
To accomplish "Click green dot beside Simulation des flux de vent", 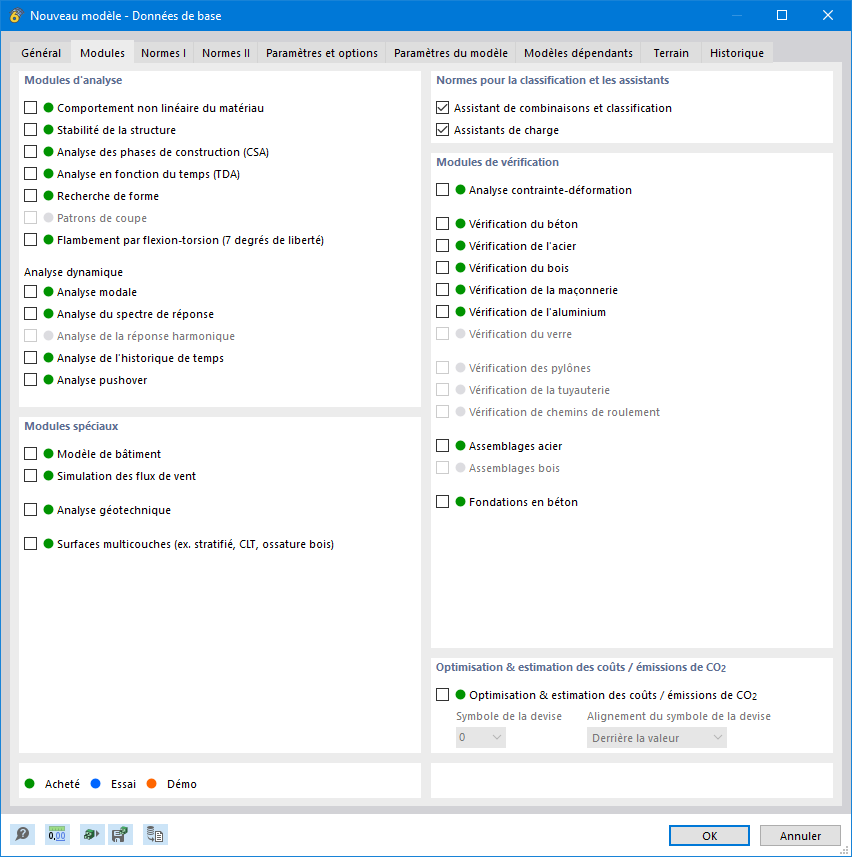I will (x=48, y=476).
